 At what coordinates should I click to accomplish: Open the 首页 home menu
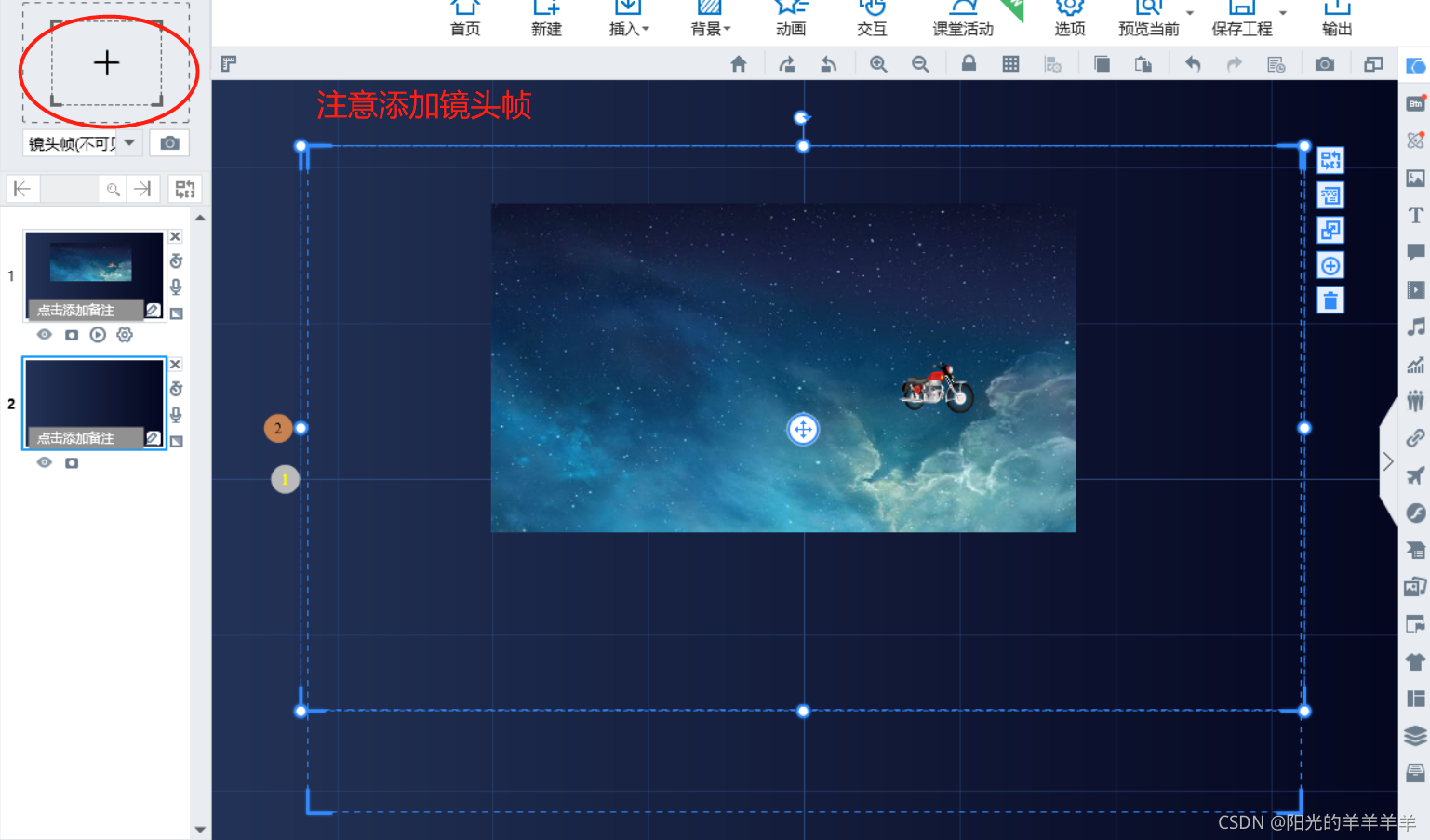click(465, 19)
